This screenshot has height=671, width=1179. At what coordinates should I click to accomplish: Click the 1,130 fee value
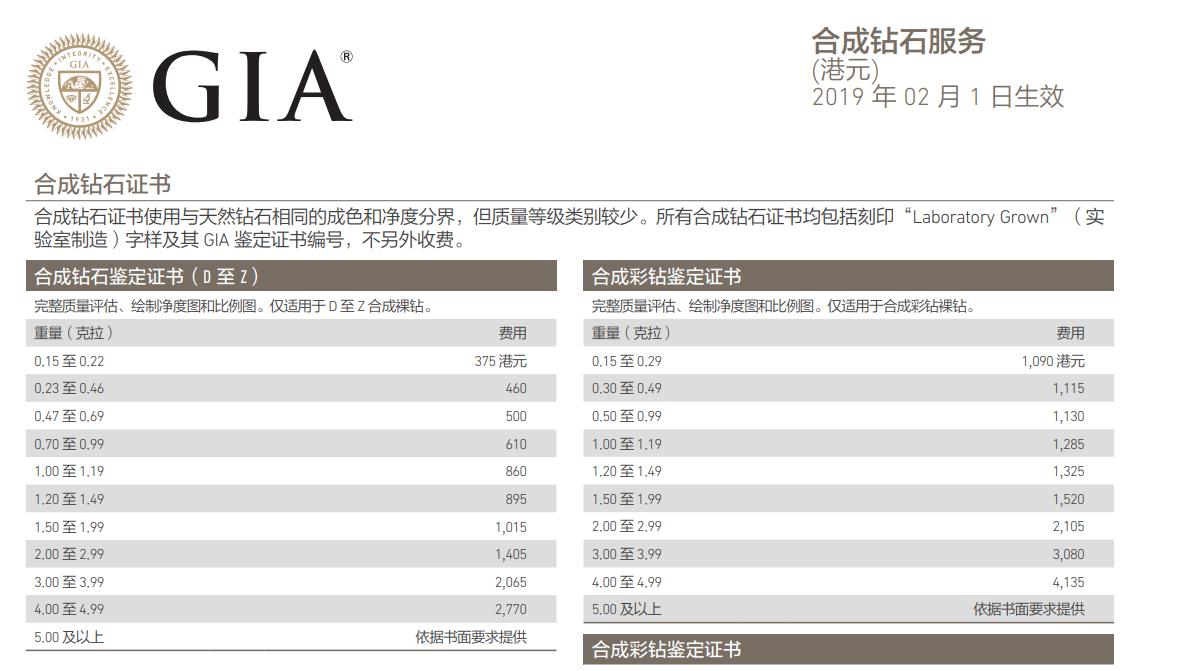1068,416
